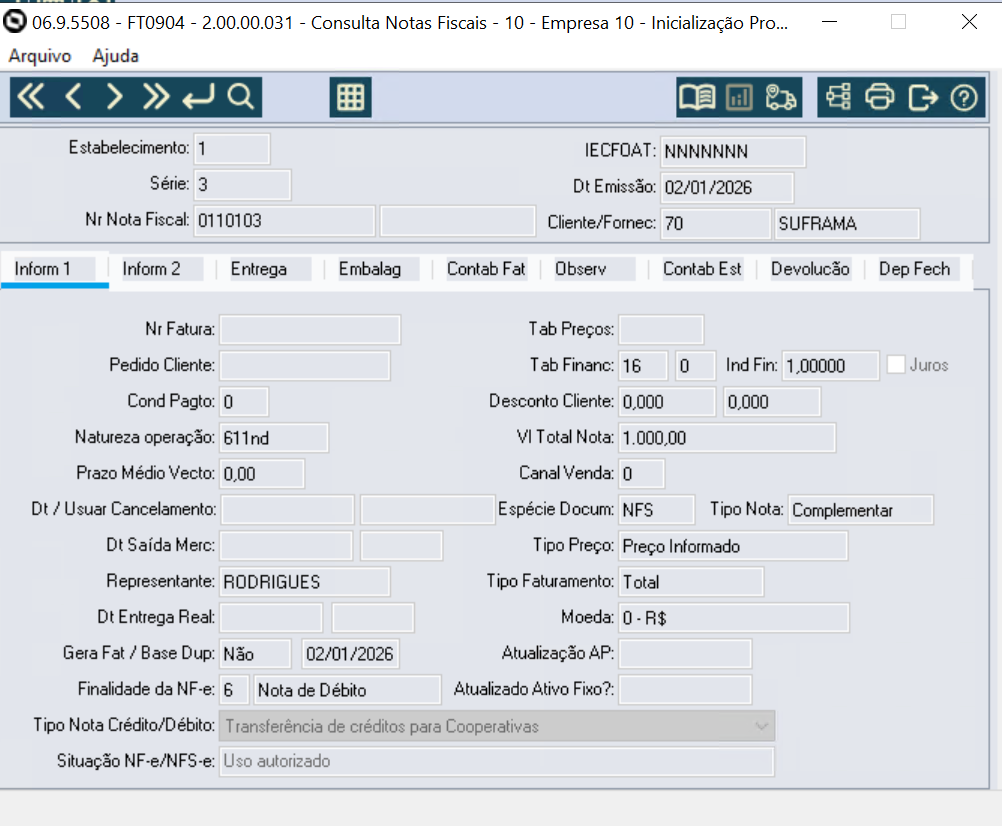Click the Dt Emissão field
This screenshot has width=1002, height=826.
point(727,187)
